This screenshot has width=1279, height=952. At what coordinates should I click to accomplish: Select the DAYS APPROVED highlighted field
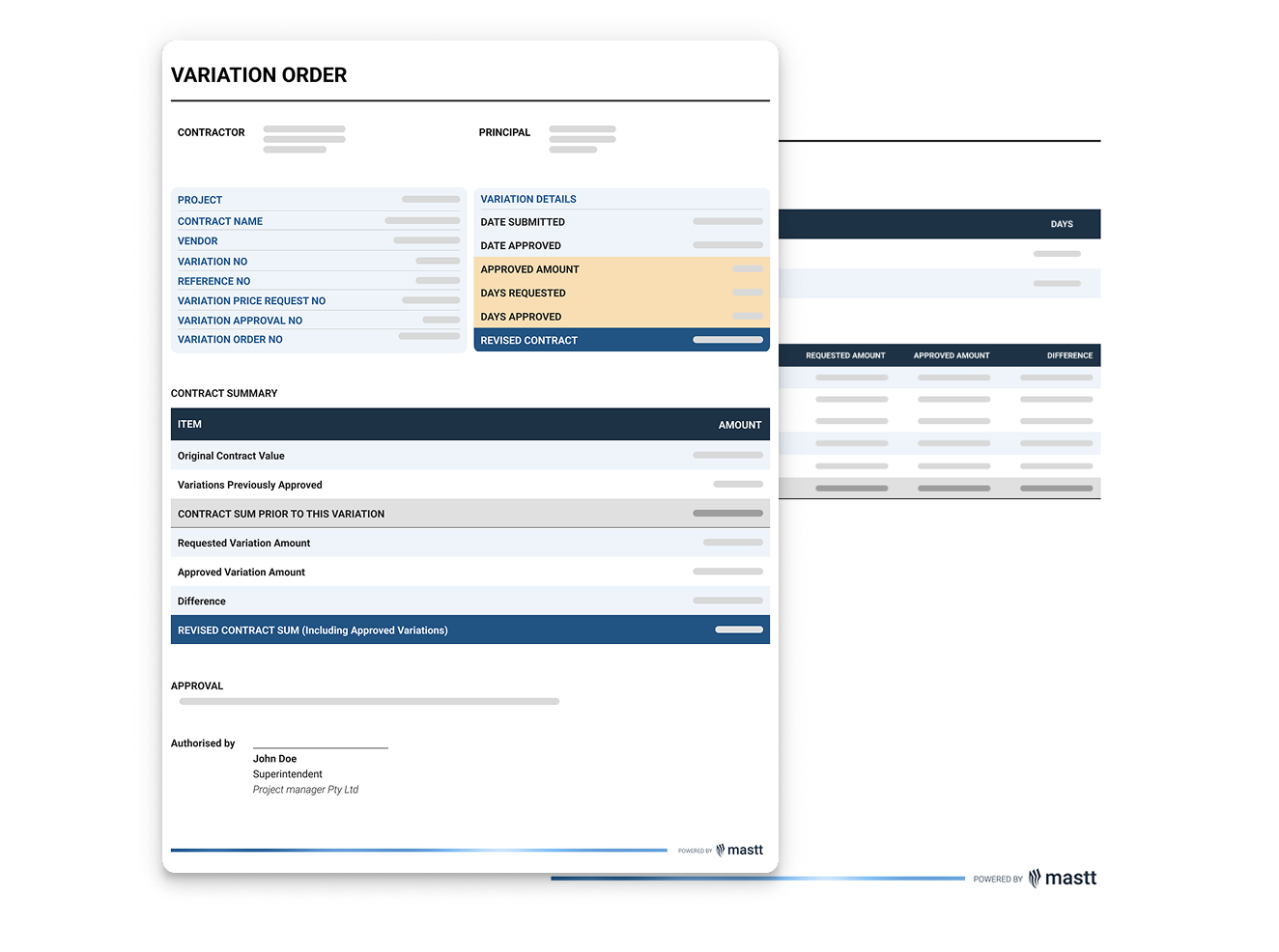[621, 316]
